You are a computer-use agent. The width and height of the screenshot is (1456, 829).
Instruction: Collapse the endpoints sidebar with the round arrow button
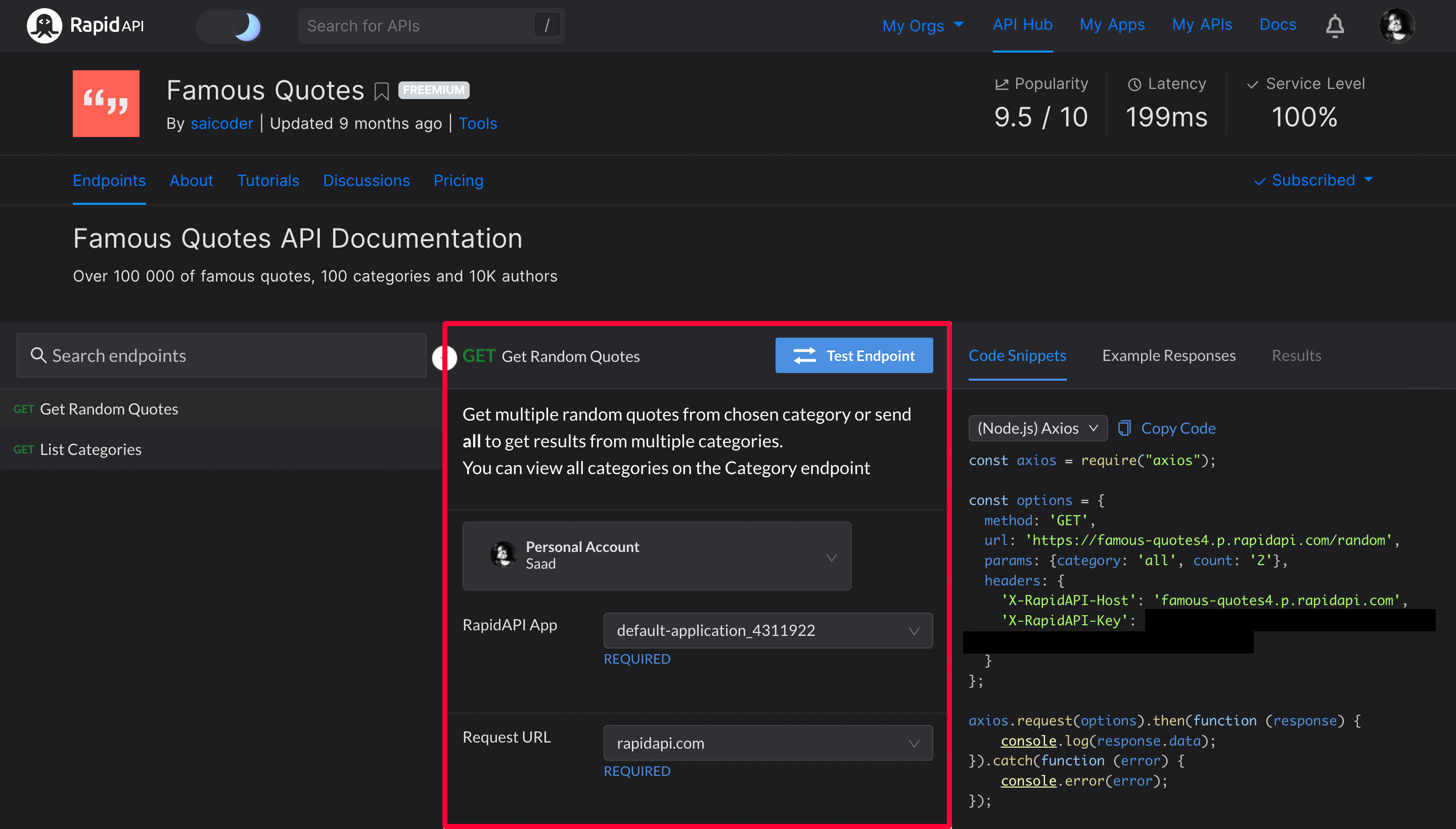445,357
